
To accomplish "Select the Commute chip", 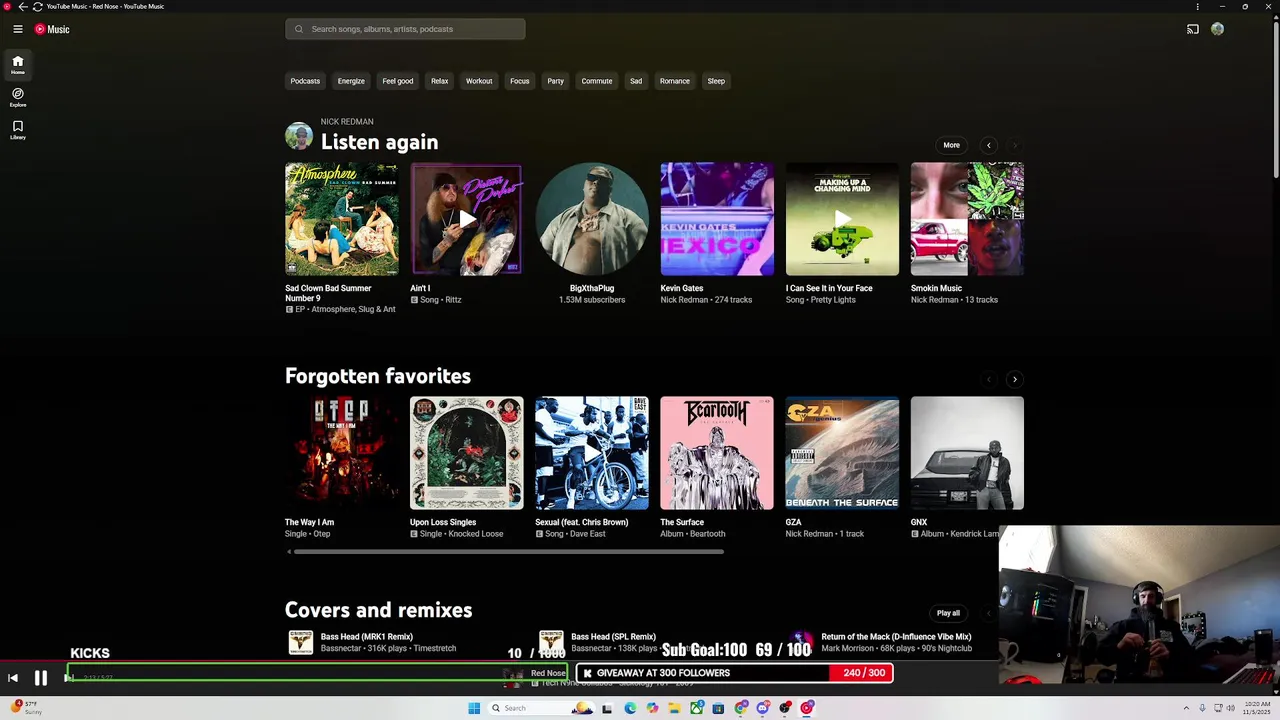I will (597, 81).
